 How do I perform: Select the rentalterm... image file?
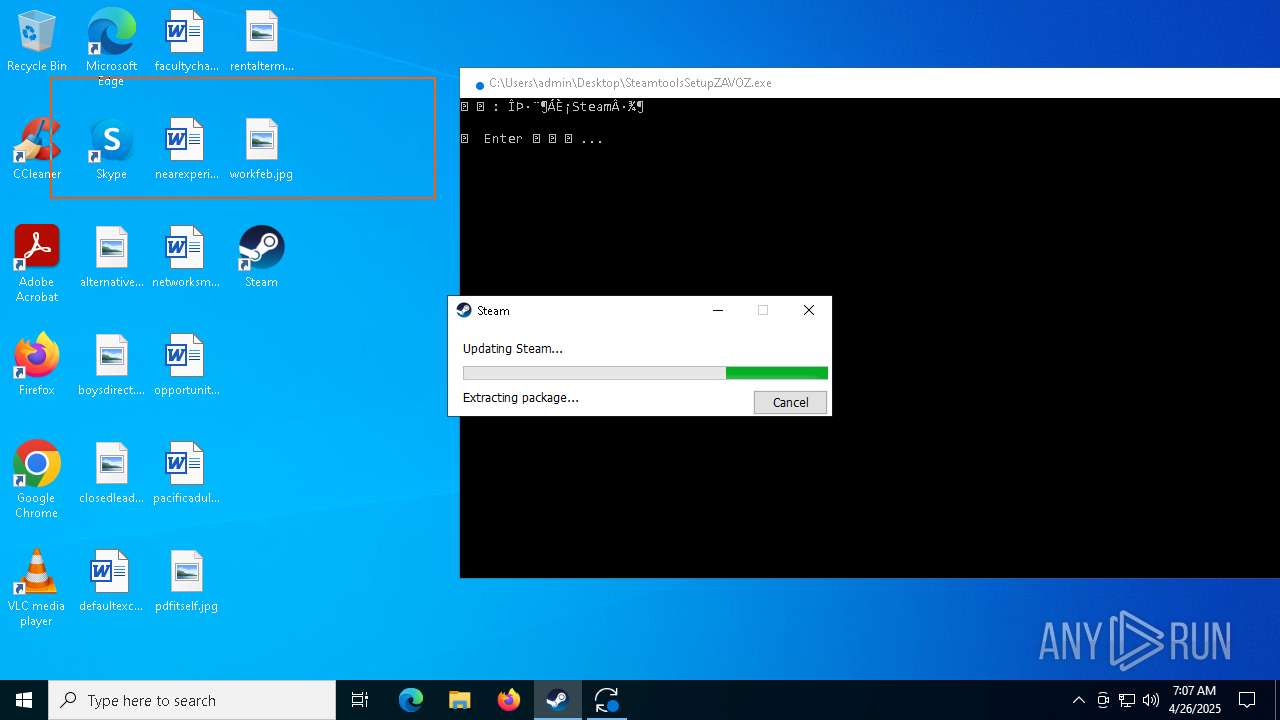click(262, 41)
